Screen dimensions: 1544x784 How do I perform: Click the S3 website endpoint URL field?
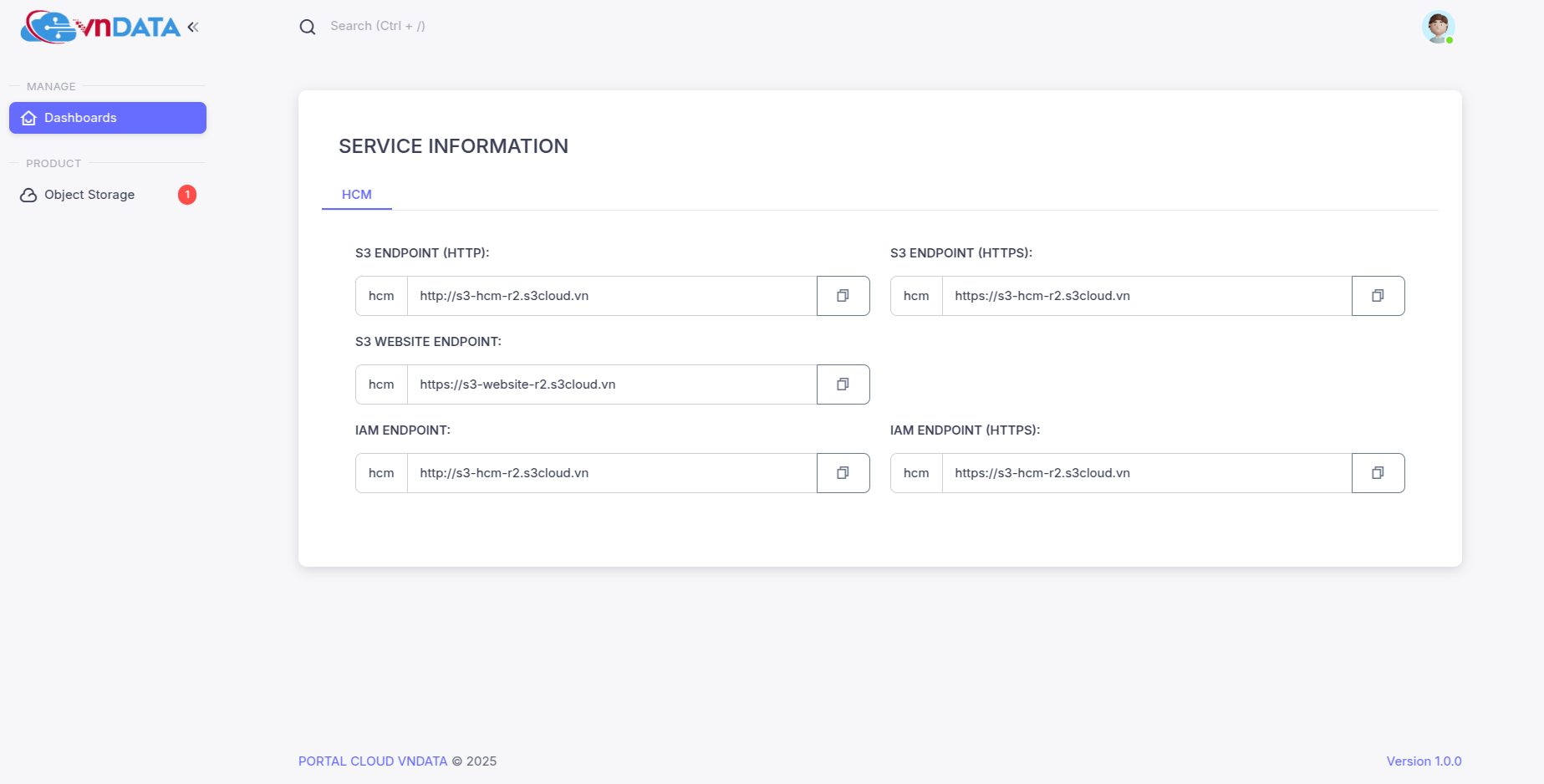coord(612,384)
